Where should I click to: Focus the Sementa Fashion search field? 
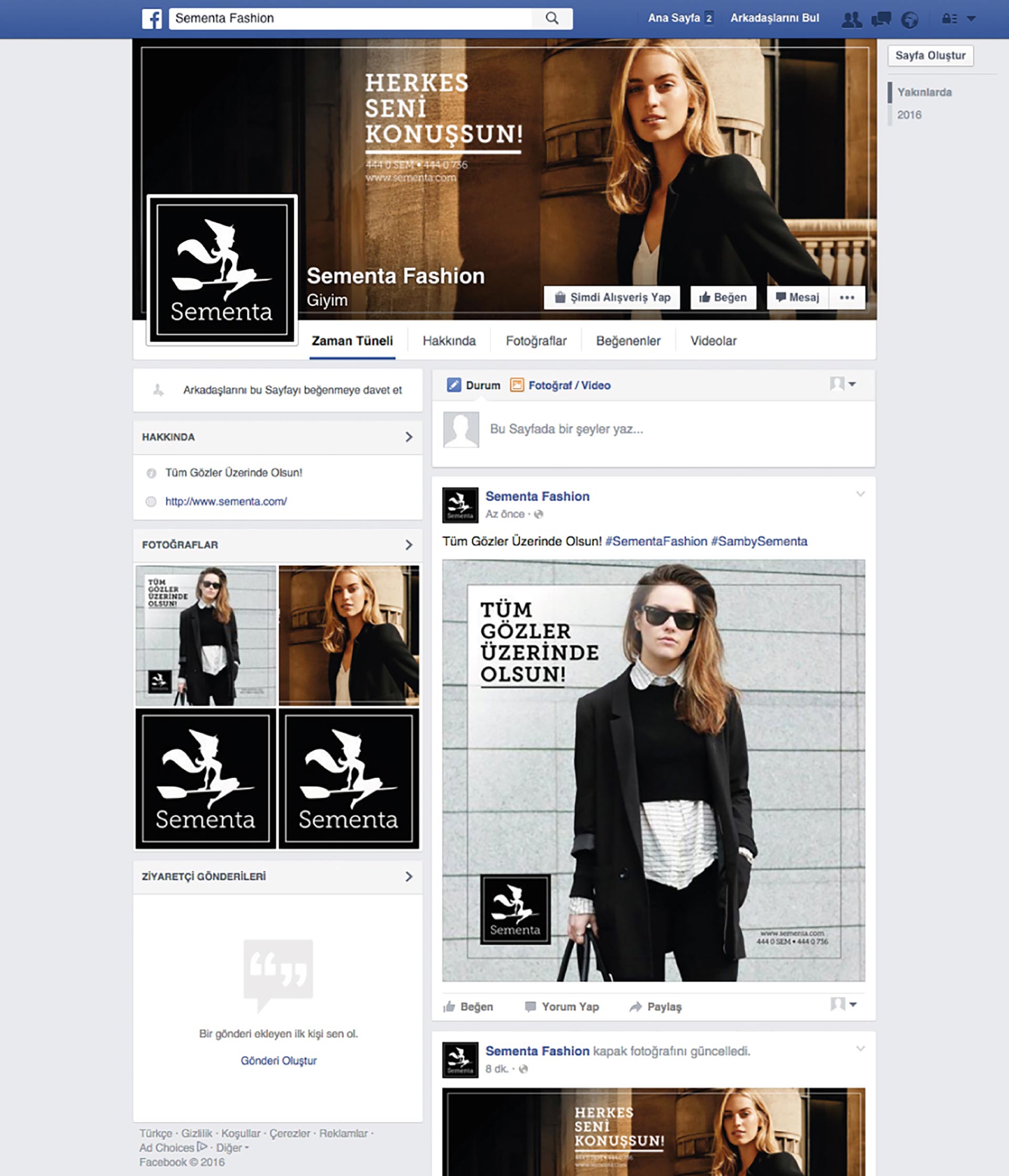(351, 18)
